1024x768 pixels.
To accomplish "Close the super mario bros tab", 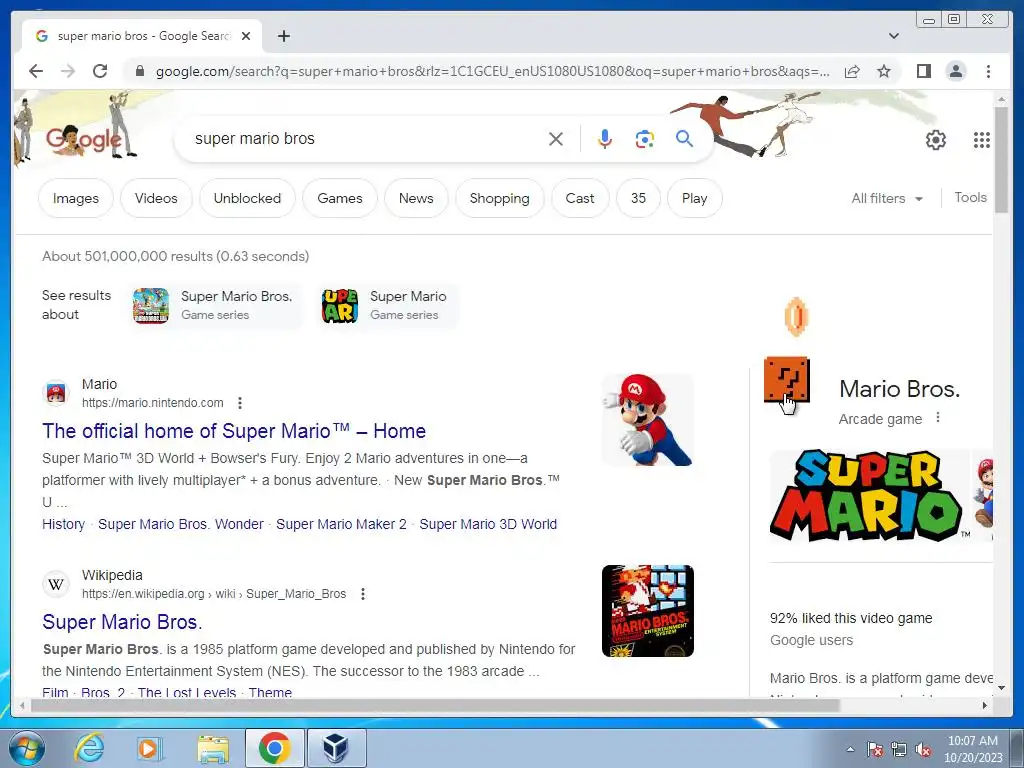I will pos(246,36).
